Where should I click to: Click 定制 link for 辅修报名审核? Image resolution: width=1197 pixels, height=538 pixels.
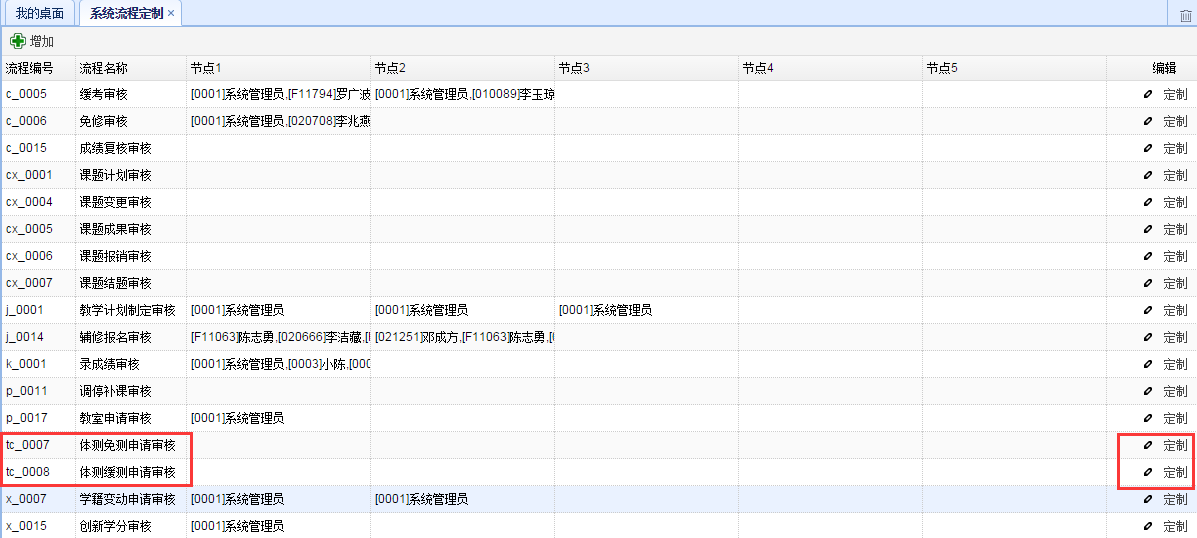point(1175,338)
